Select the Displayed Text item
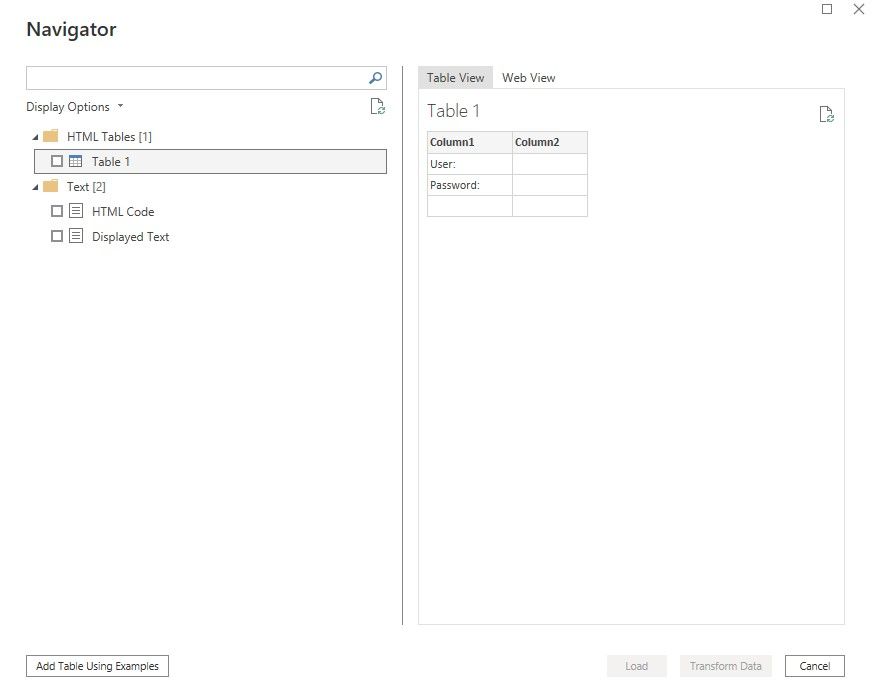The image size is (875, 690). tap(131, 237)
